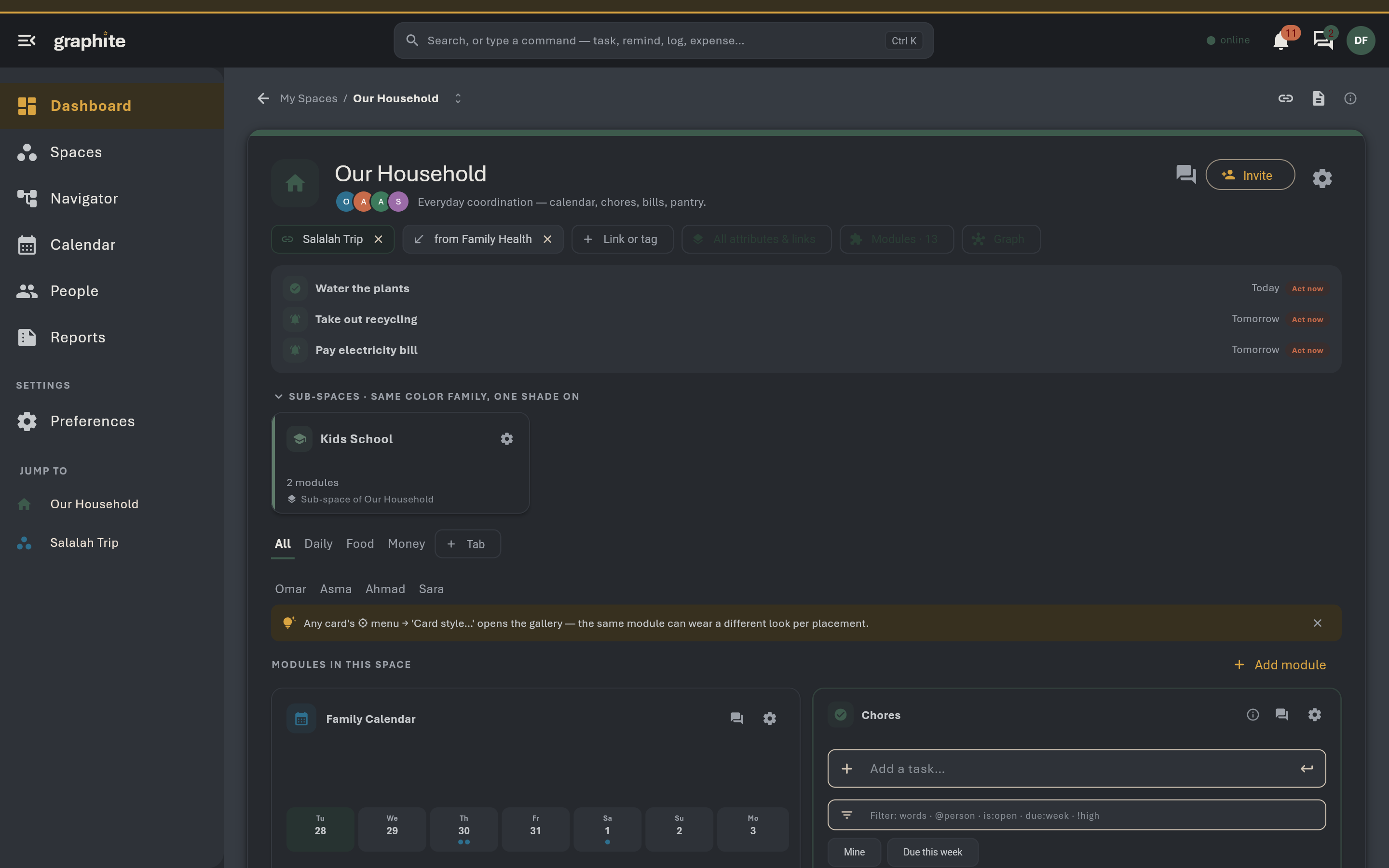Screen dimensions: 1389x868
Task: Open the space switcher next to Our Household
Action: [457, 99]
